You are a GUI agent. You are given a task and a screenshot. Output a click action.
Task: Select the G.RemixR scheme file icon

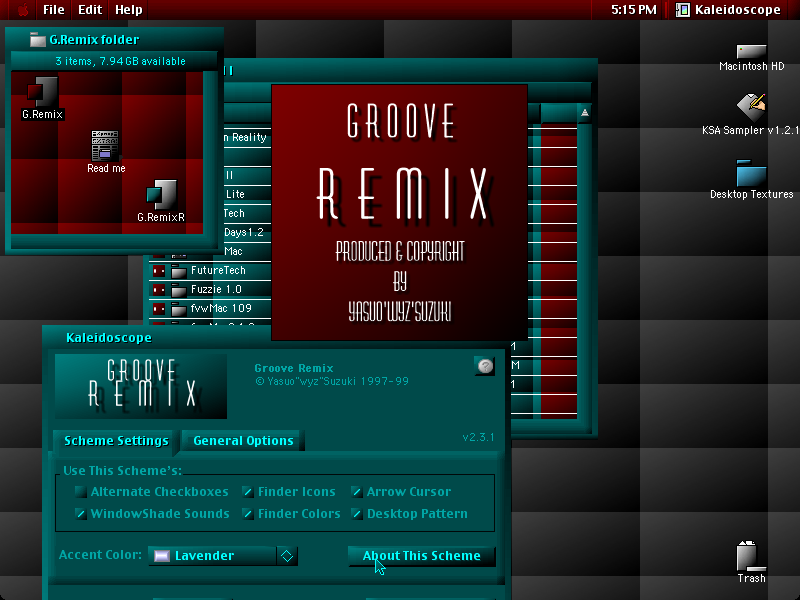click(x=161, y=194)
